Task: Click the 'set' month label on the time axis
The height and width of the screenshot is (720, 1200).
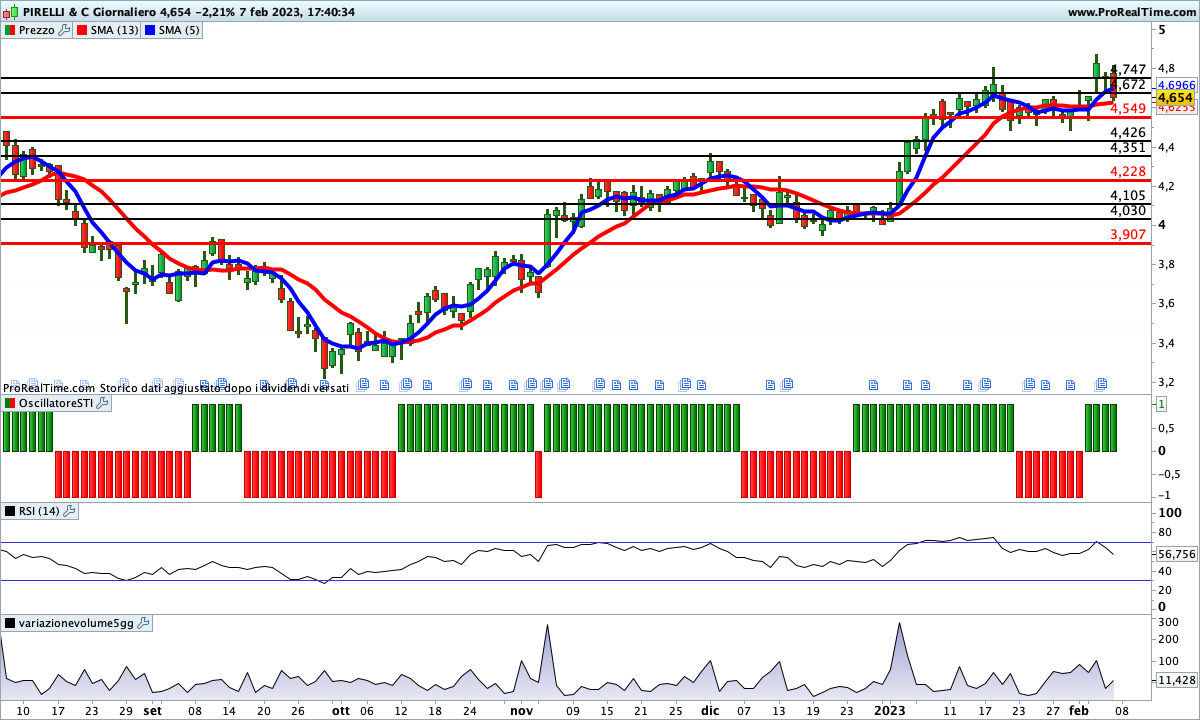Action: point(152,710)
